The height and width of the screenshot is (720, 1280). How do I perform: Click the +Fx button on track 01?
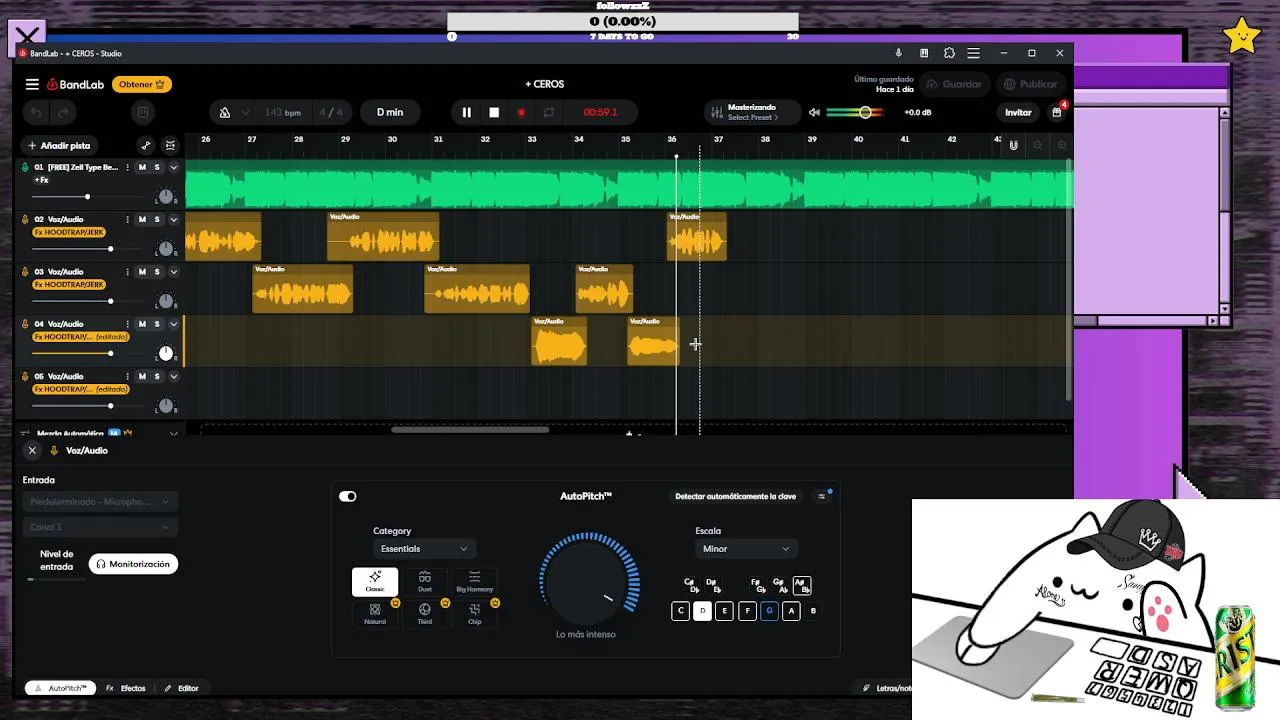41,180
